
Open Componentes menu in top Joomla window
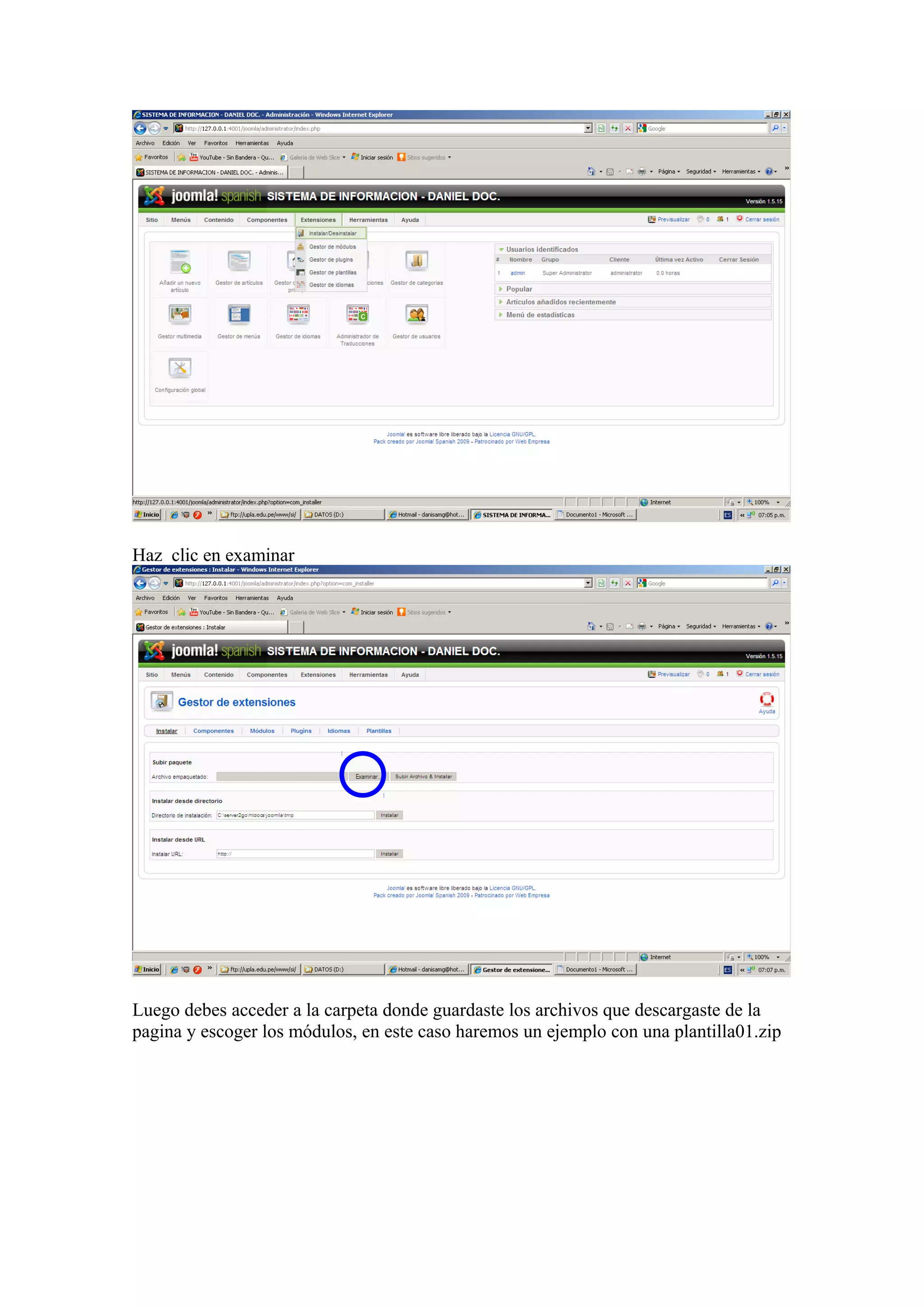coord(267,220)
